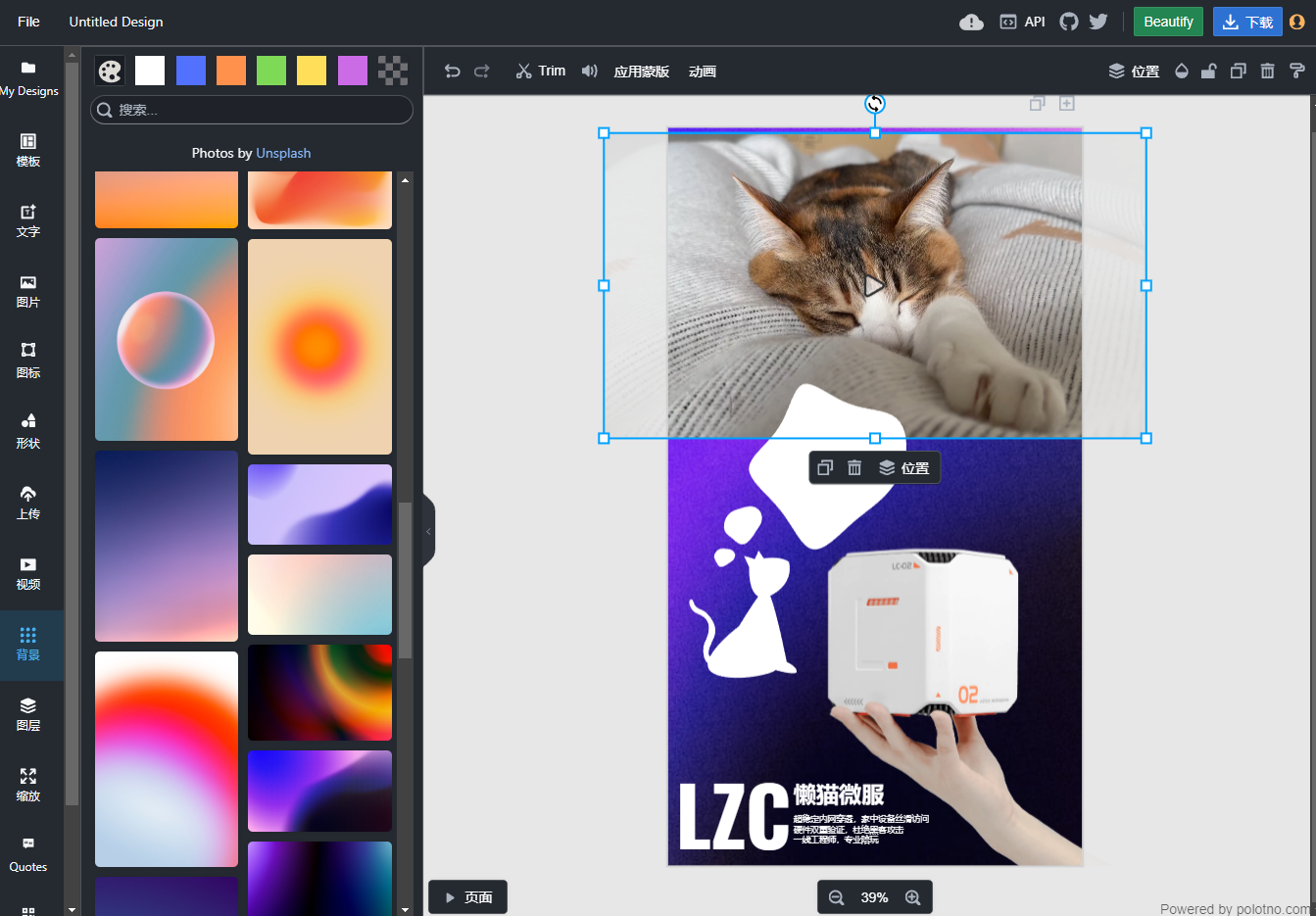The image size is (1316, 916).
Task: Toggle the element lock in top toolbar
Action: tap(1209, 71)
